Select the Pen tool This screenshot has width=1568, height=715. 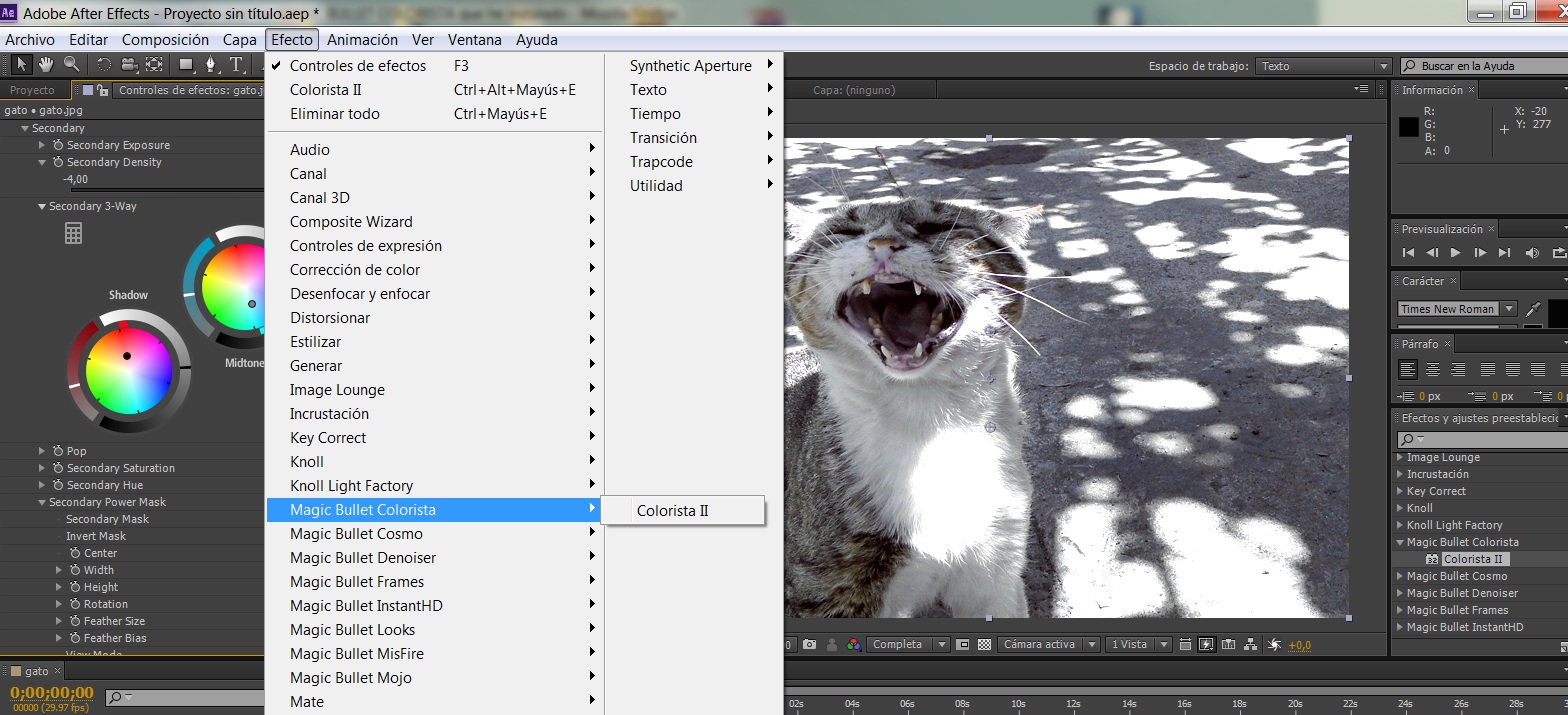click(211, 65)
